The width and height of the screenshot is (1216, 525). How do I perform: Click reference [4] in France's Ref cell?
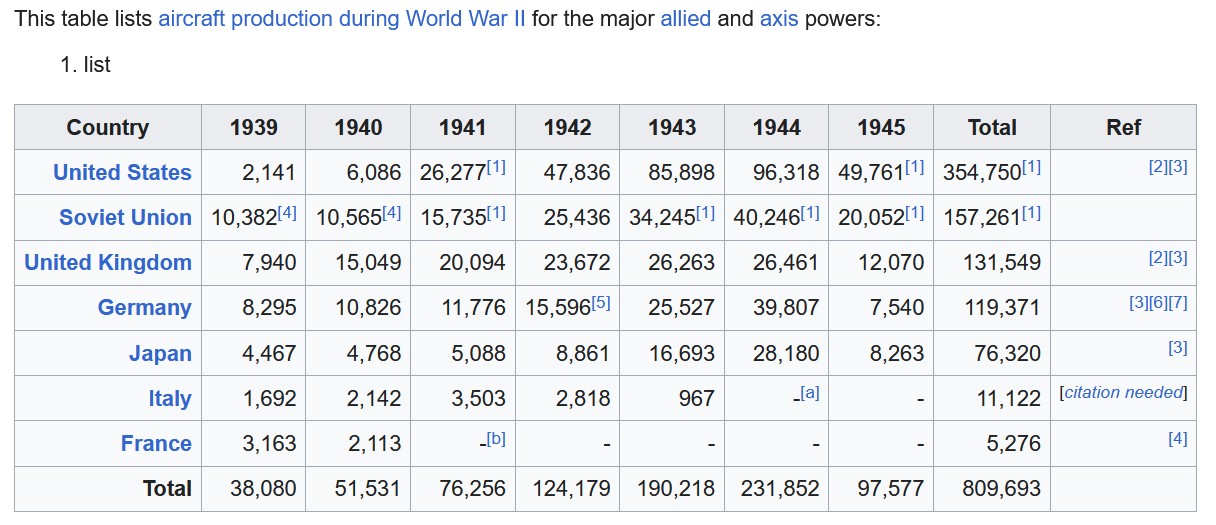pyautogui.click(x=1178, y=437)
